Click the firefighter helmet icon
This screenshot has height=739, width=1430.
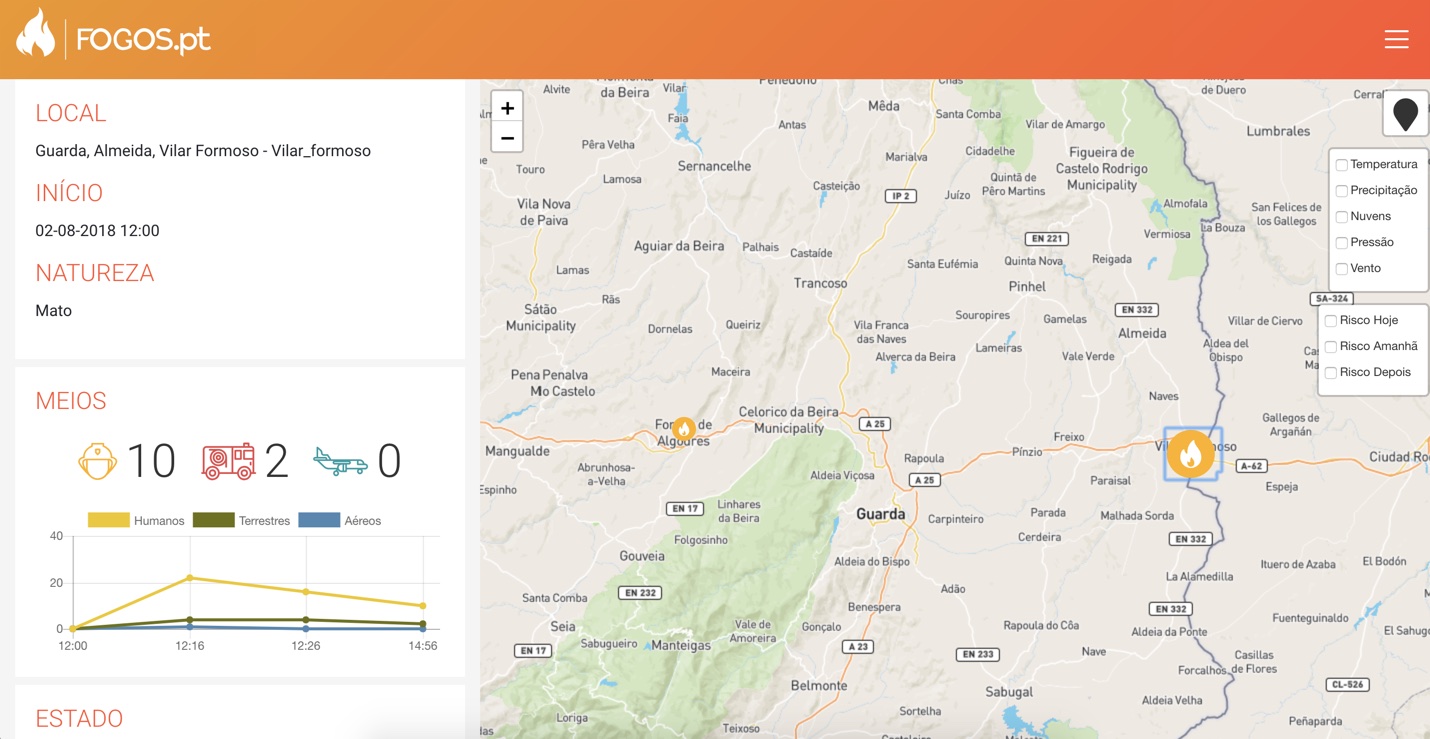98,461
